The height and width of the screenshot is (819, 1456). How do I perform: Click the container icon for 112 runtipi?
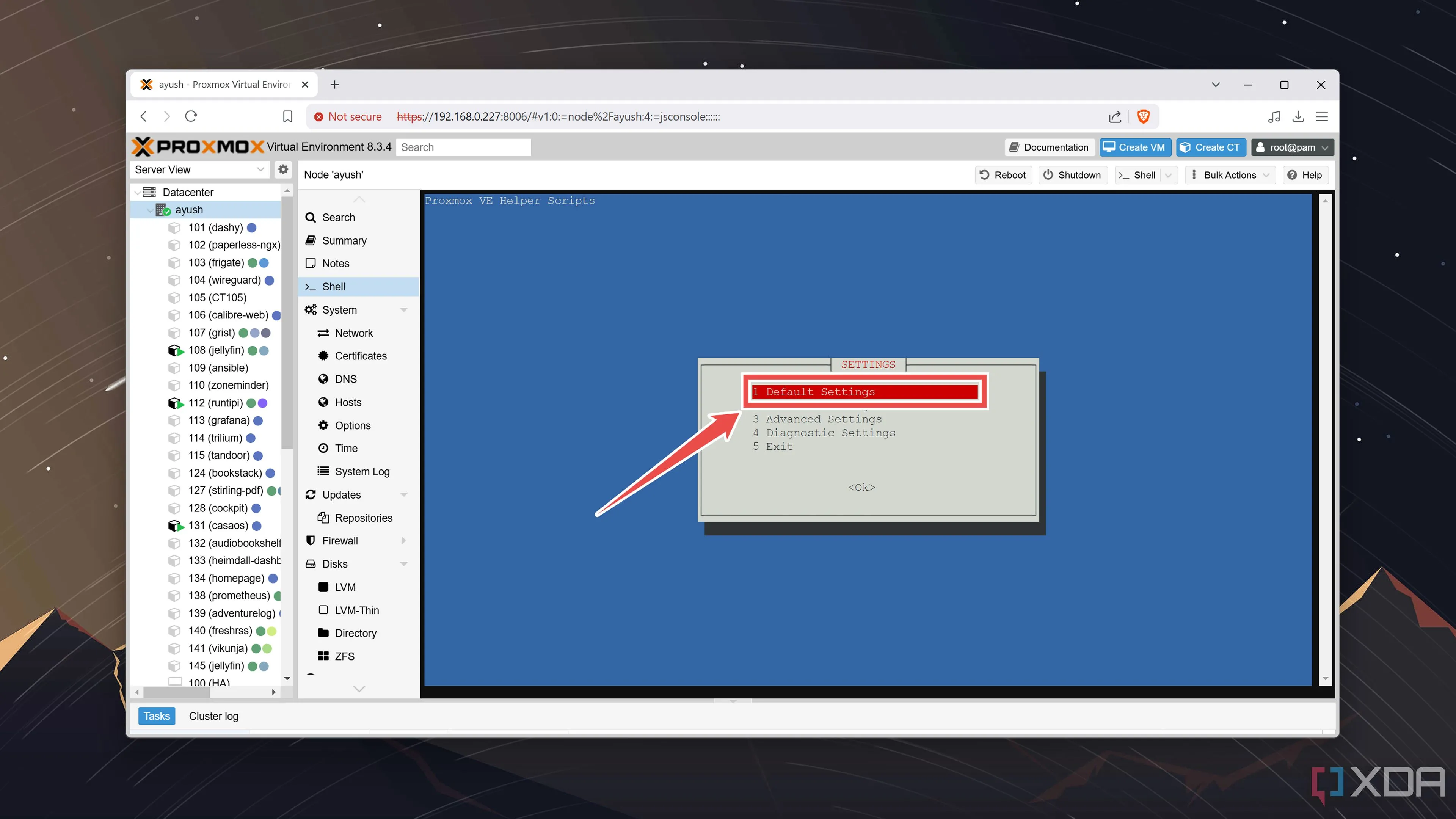tap(176, 403)
